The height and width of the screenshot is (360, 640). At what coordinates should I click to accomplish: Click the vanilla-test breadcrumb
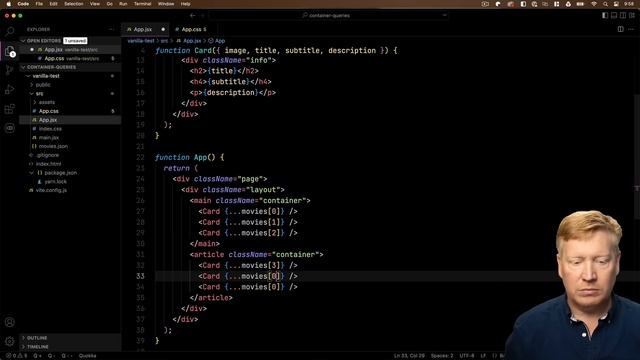click(x=141, y=41)
